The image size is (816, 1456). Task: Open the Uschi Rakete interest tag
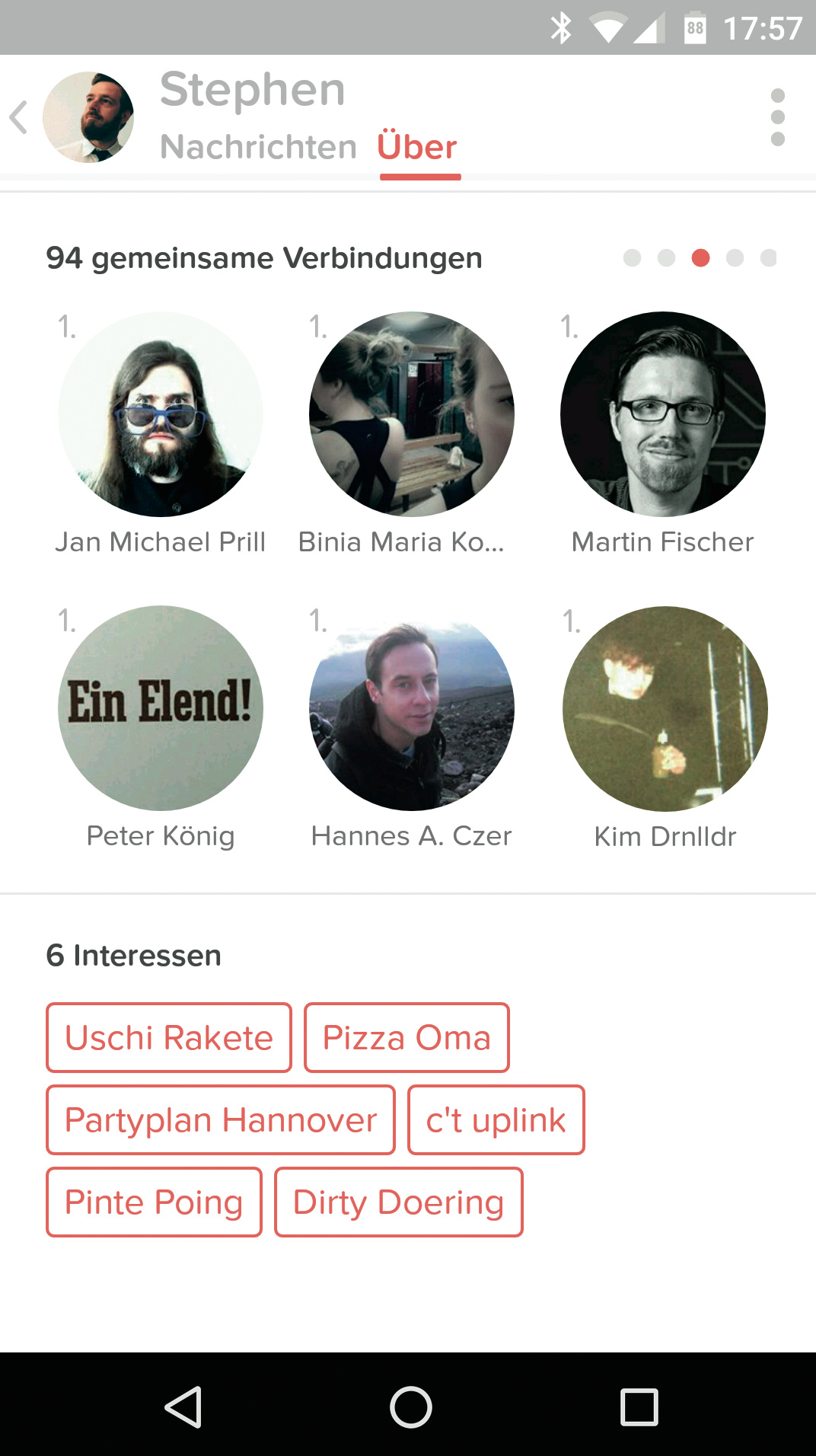(169, 1037)
